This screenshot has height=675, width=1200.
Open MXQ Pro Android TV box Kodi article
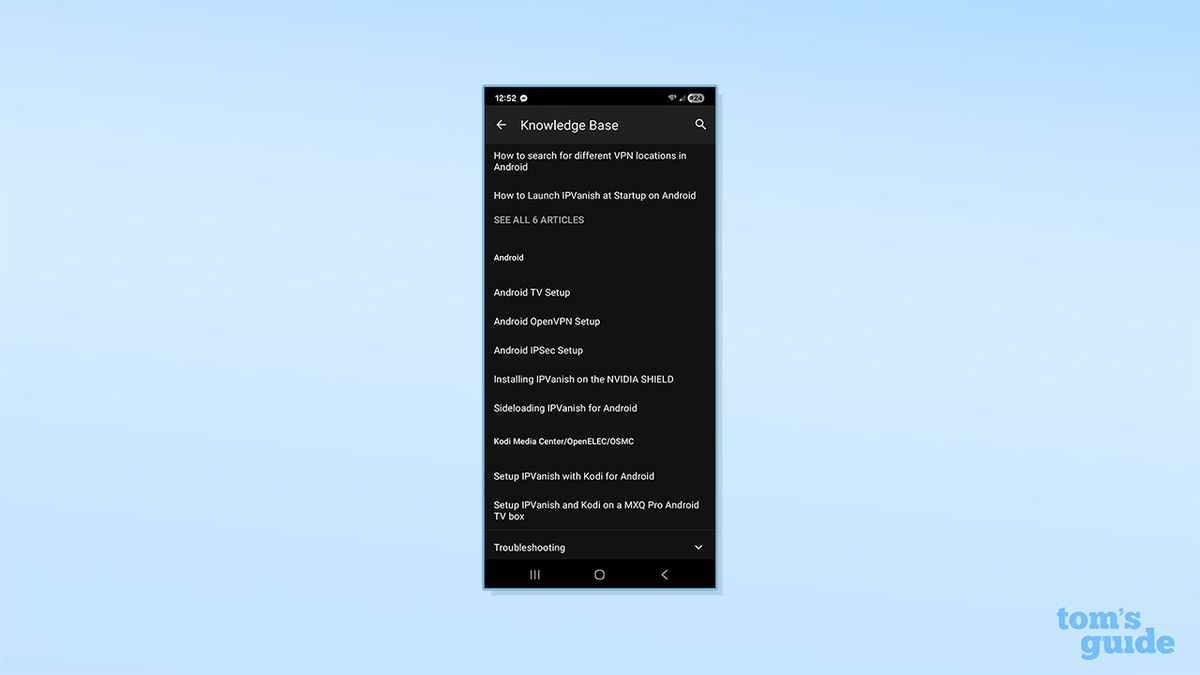[x=596, y=511]
